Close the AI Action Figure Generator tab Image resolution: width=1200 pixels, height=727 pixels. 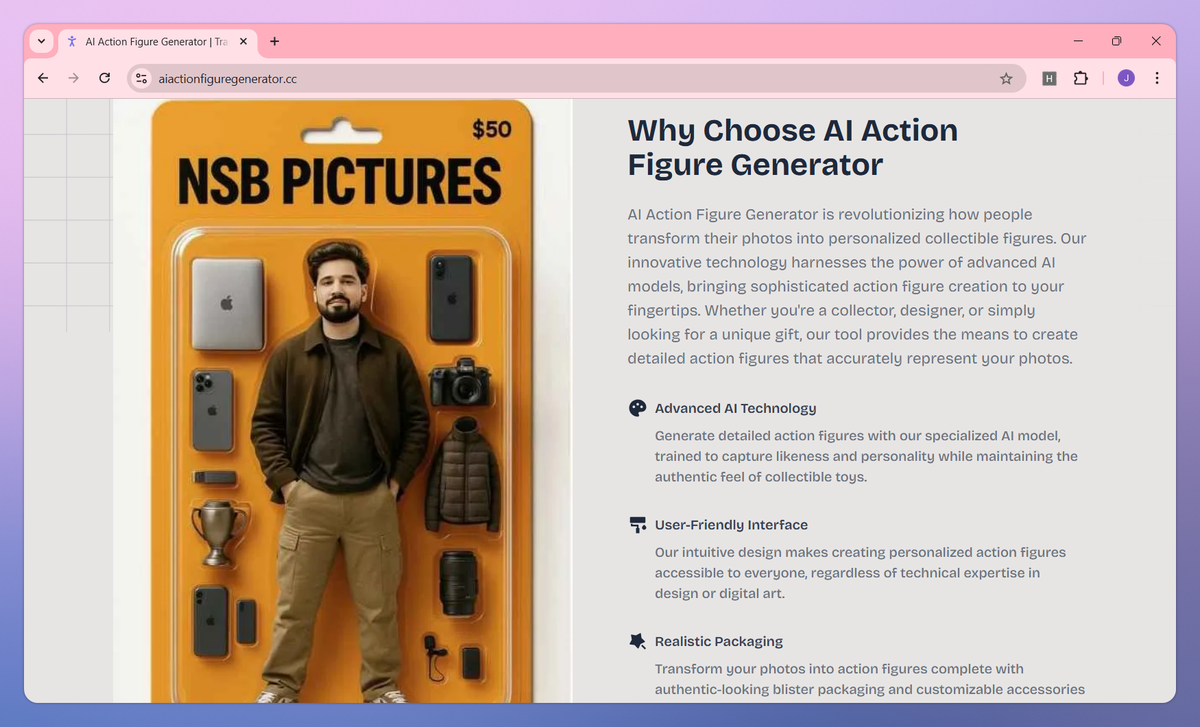click(x=243, y=41)
